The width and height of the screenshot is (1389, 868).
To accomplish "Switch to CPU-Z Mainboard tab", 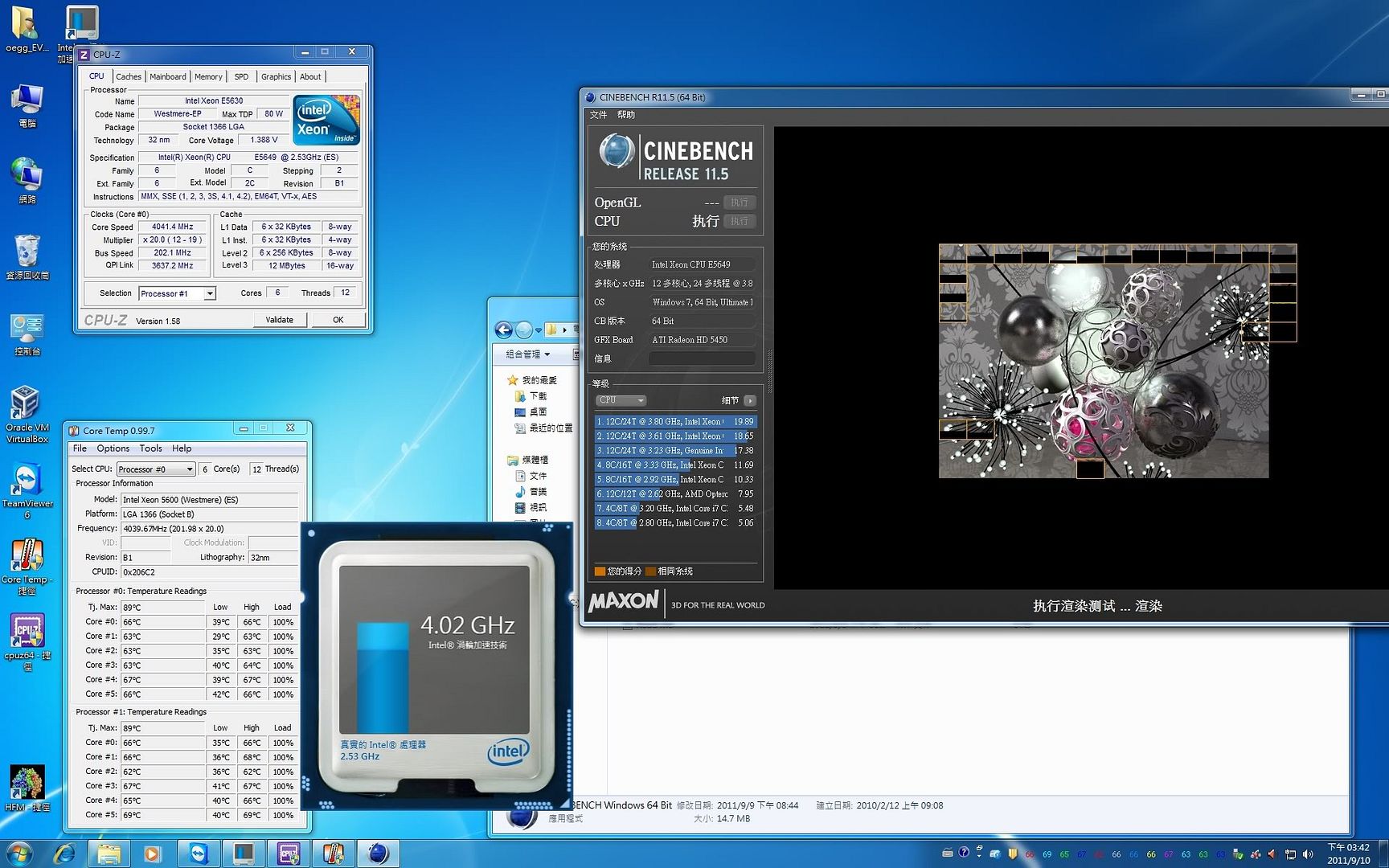I will [x=168, y=77].
